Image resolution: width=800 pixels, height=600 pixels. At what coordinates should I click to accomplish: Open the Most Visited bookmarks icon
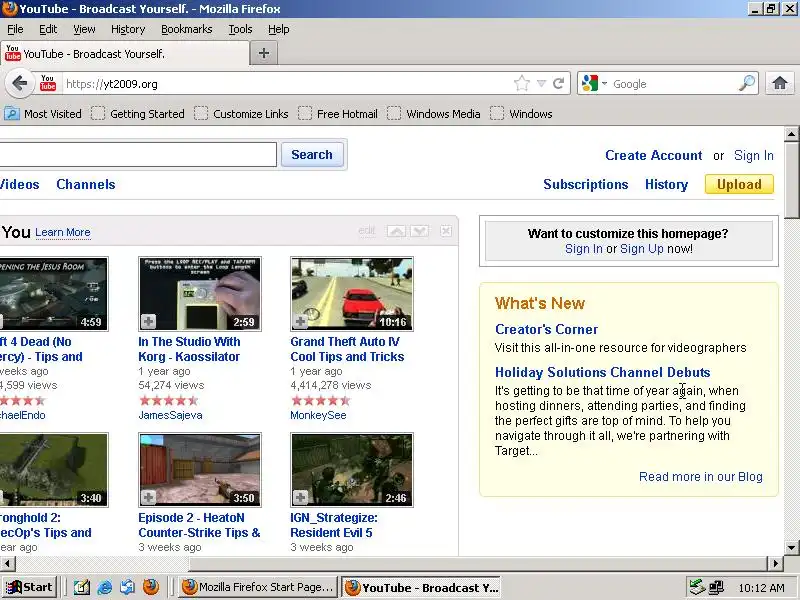point(12,114)
